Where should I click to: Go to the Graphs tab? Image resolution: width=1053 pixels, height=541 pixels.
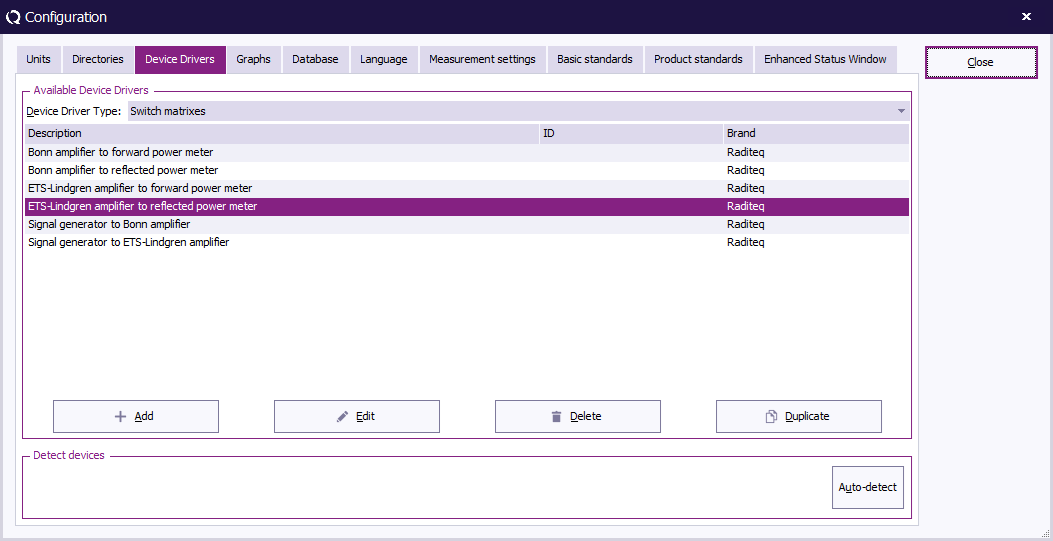pos(253,60)
